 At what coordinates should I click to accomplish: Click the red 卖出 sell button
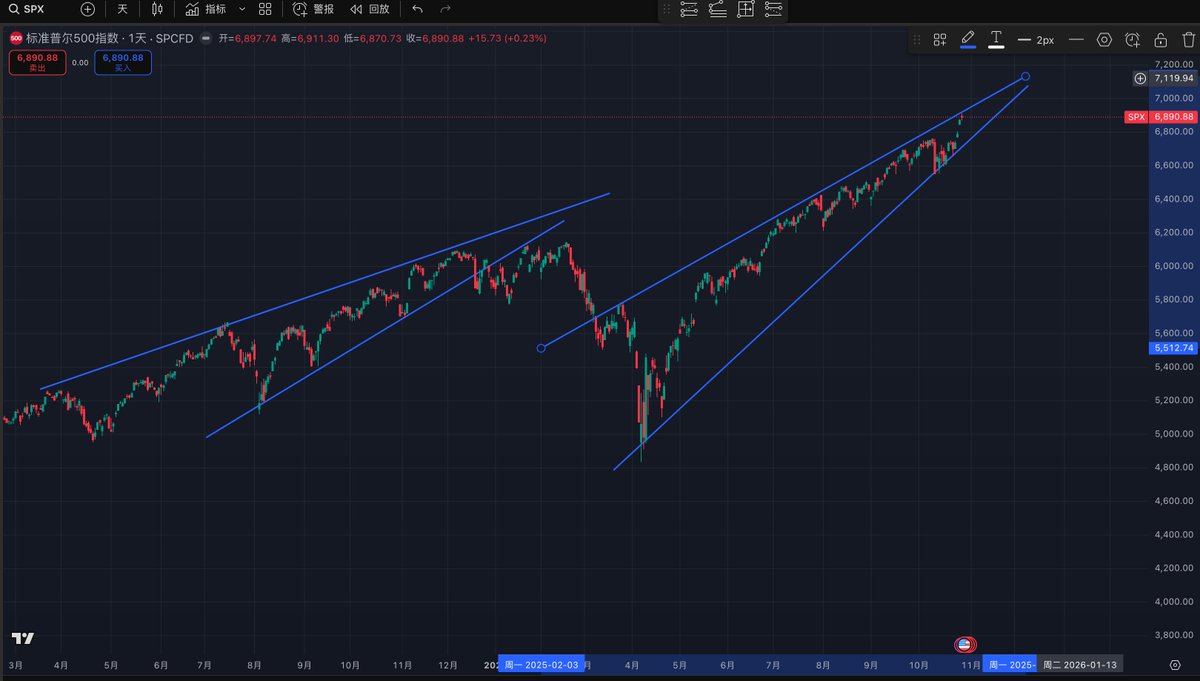38,62
